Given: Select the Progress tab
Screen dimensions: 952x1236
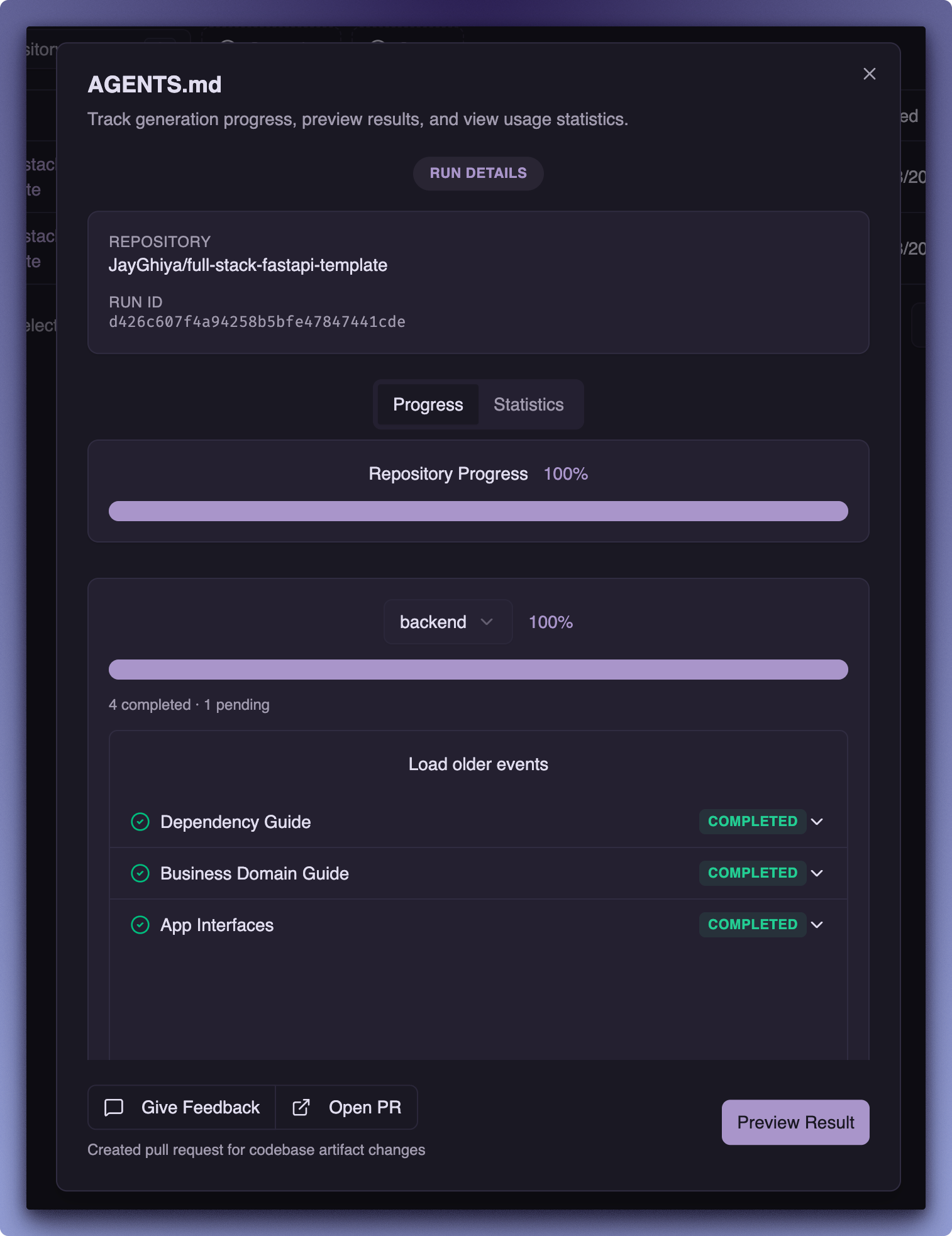Looking at the screenshot, I should click(428, 404).
